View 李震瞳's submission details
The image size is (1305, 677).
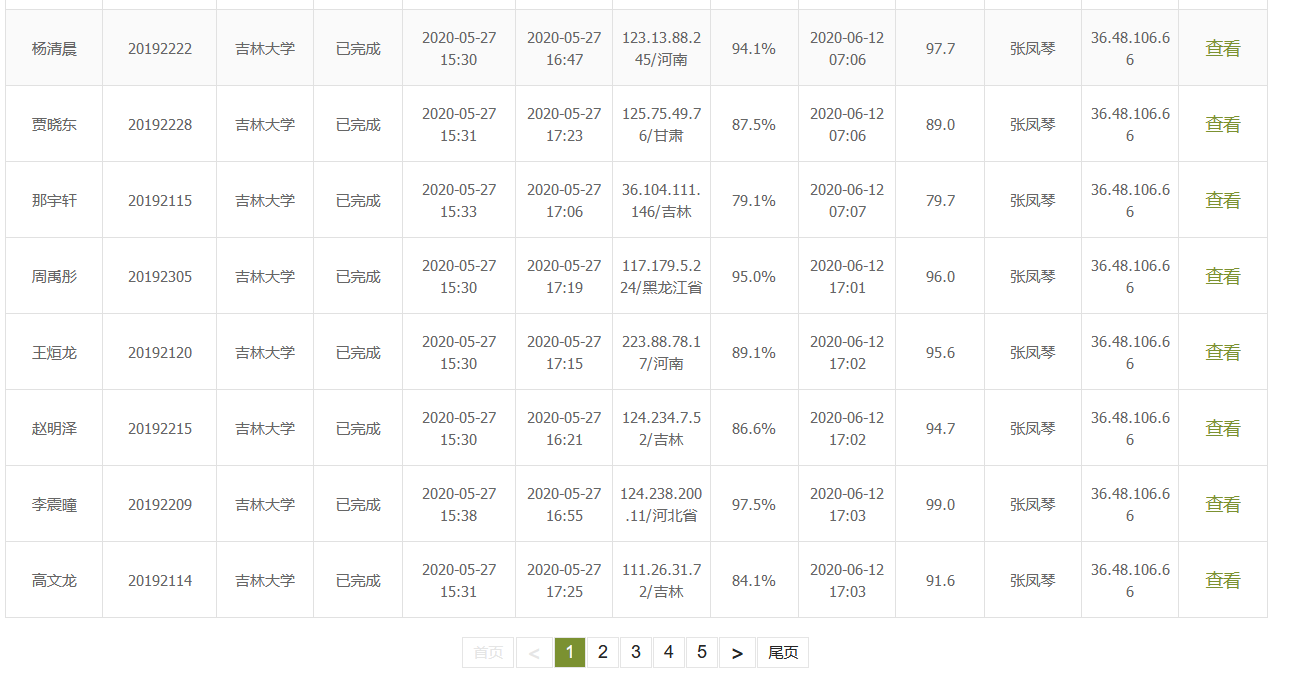[1222, 504]
